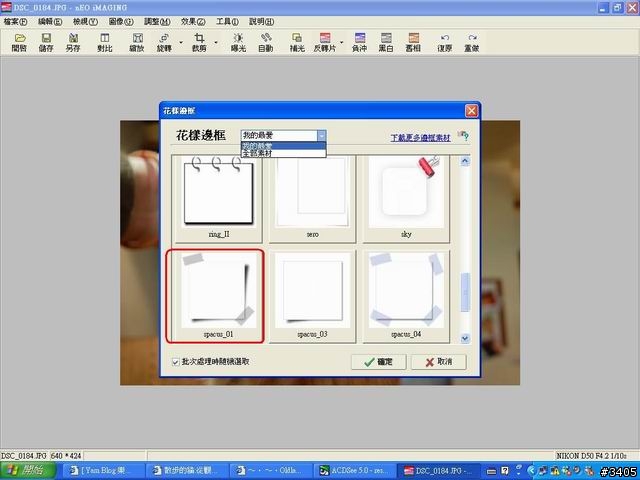Viewport: 640px width, 480px height.
Task: Open the 工具(I) menu
Action: [x=227, y=22]
